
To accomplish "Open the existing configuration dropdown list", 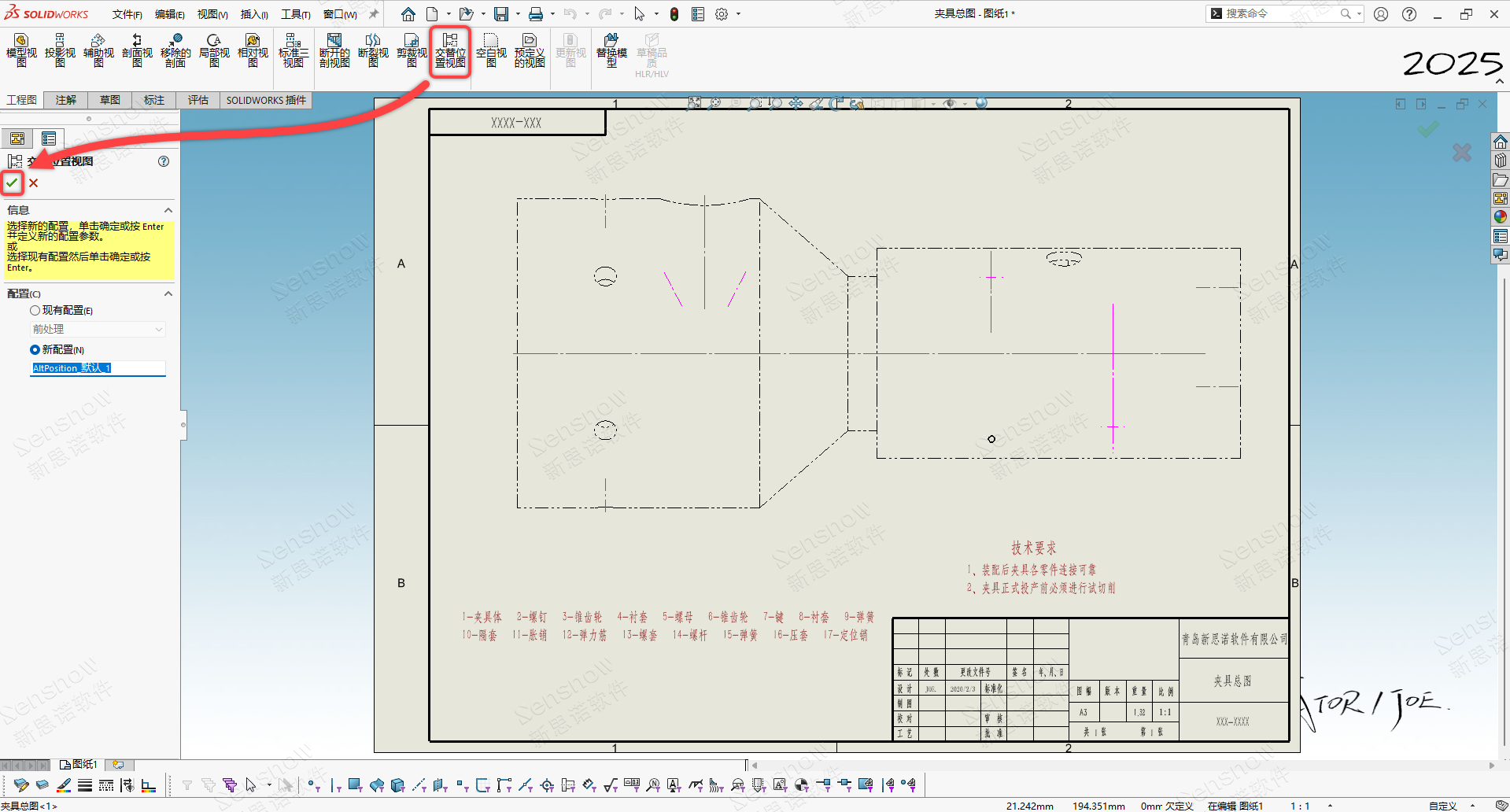I will 98,330.
